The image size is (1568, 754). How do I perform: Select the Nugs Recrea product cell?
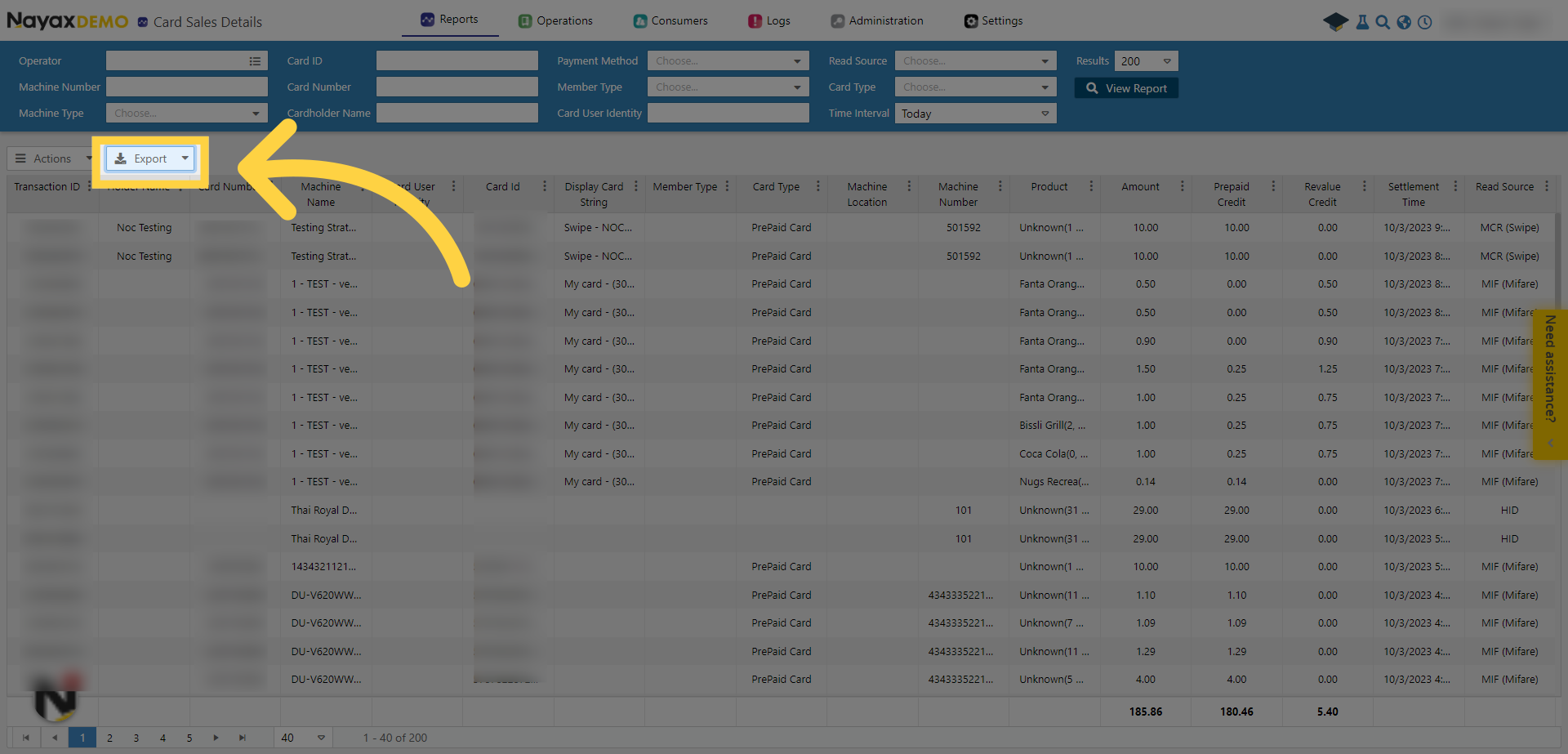click(x=1053, y=482)
